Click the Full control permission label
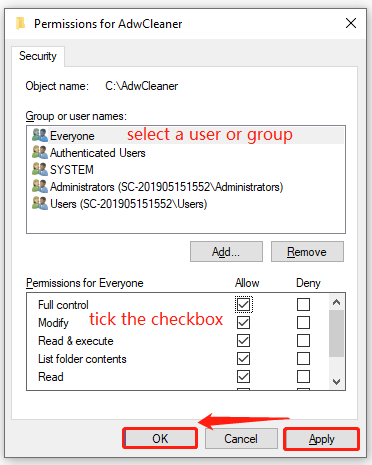The height and width of the screenshot is (465, 372). coord(63,305)
